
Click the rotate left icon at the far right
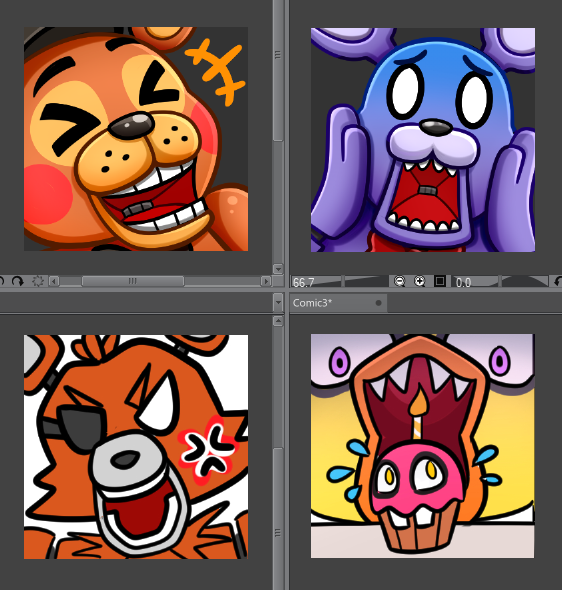tap(558, 281)
